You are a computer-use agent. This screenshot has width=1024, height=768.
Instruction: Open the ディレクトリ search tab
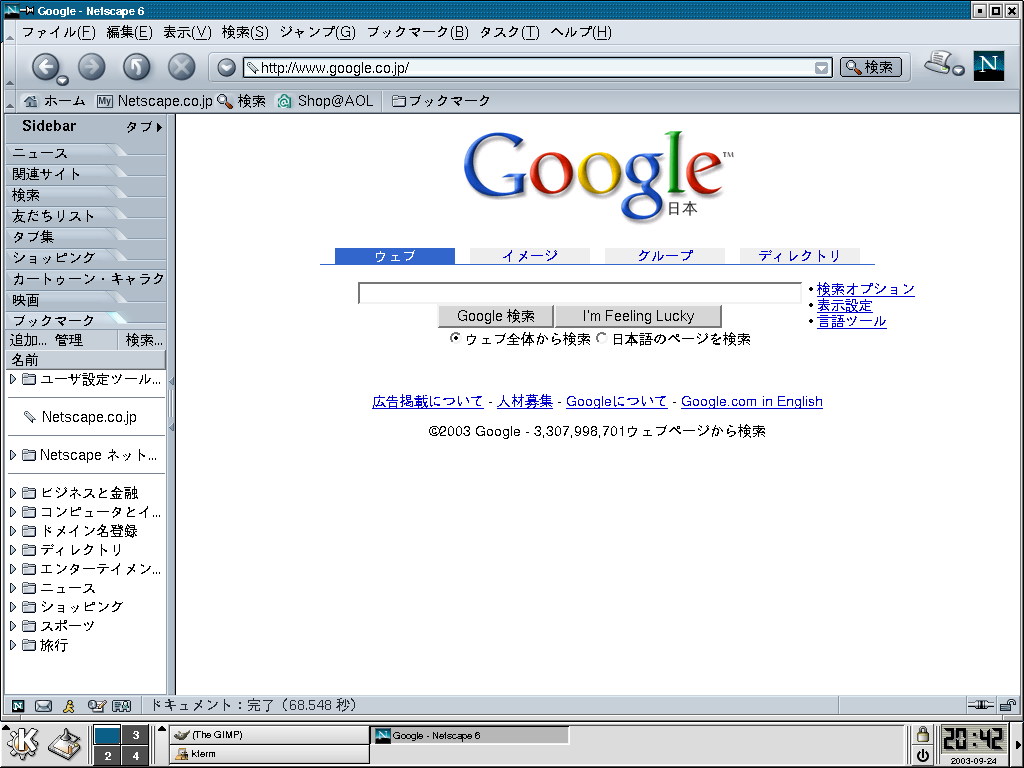799,255
